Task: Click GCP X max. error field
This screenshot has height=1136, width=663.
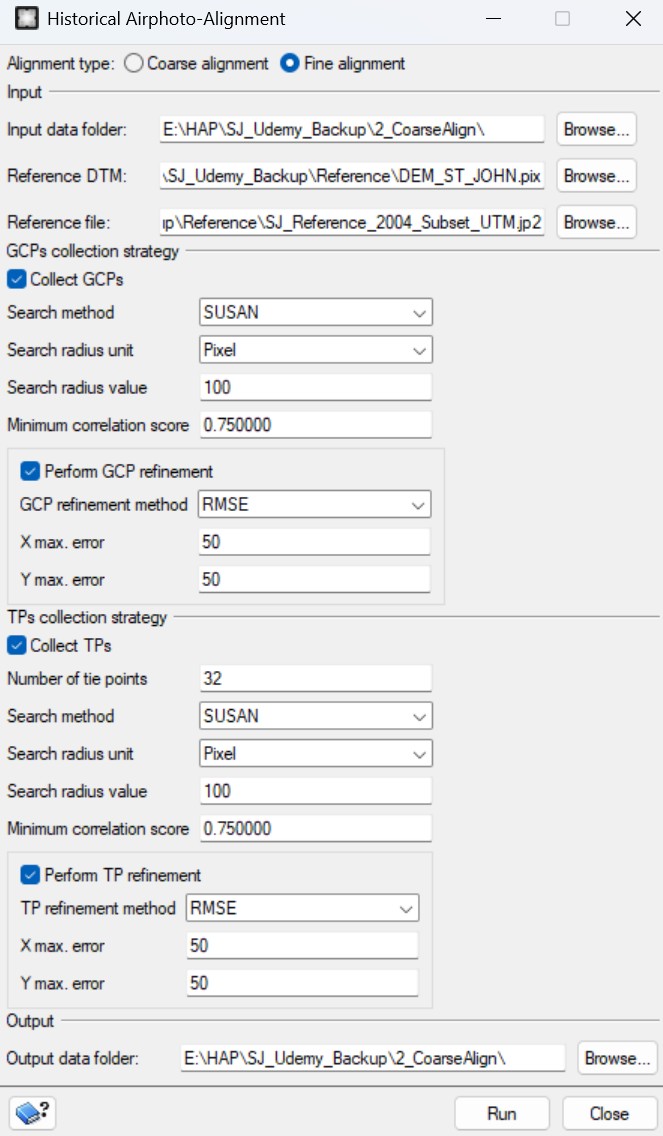Action: pos(314,542)
